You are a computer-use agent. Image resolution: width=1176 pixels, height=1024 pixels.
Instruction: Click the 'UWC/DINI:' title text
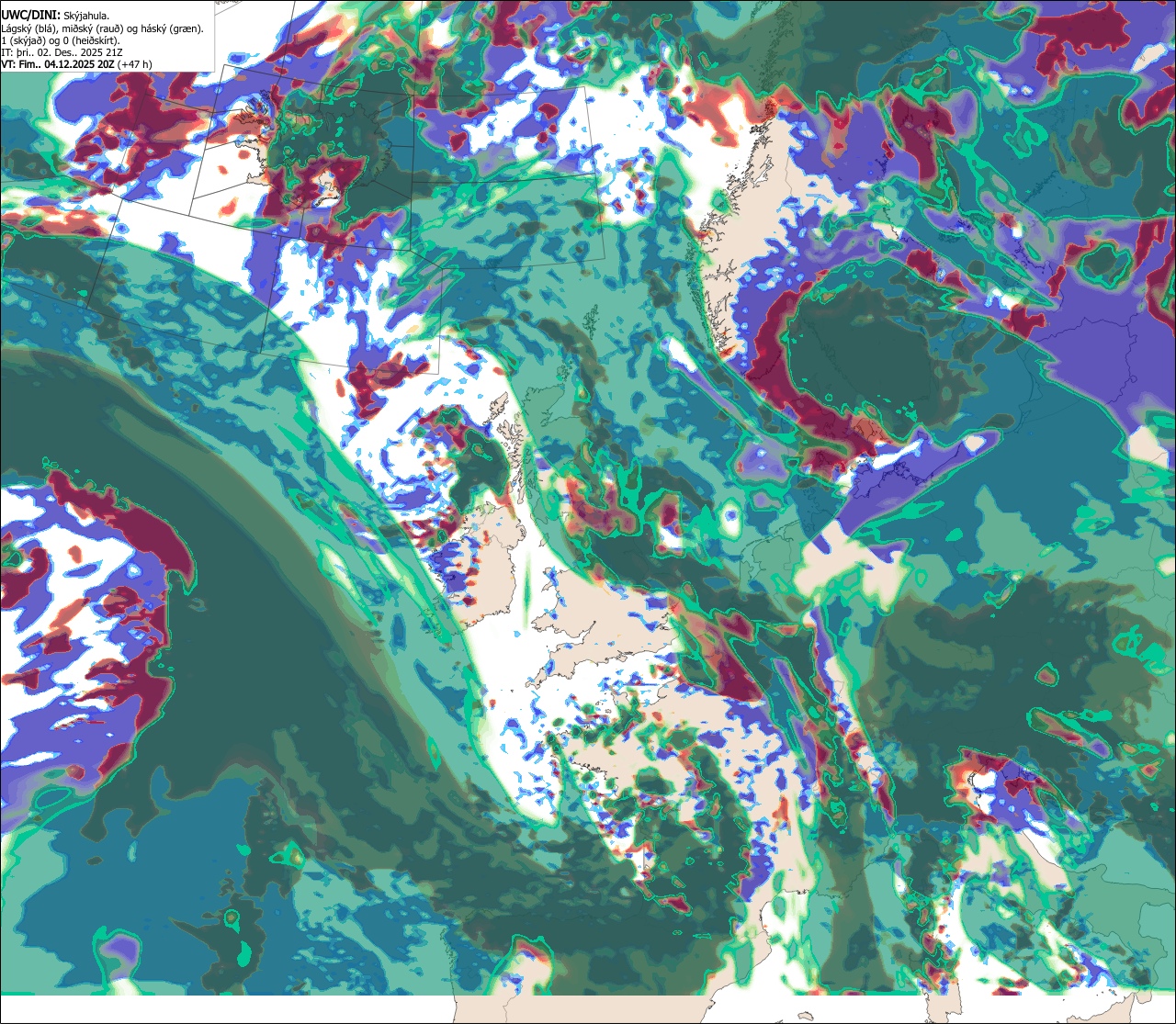click(30, 16)
